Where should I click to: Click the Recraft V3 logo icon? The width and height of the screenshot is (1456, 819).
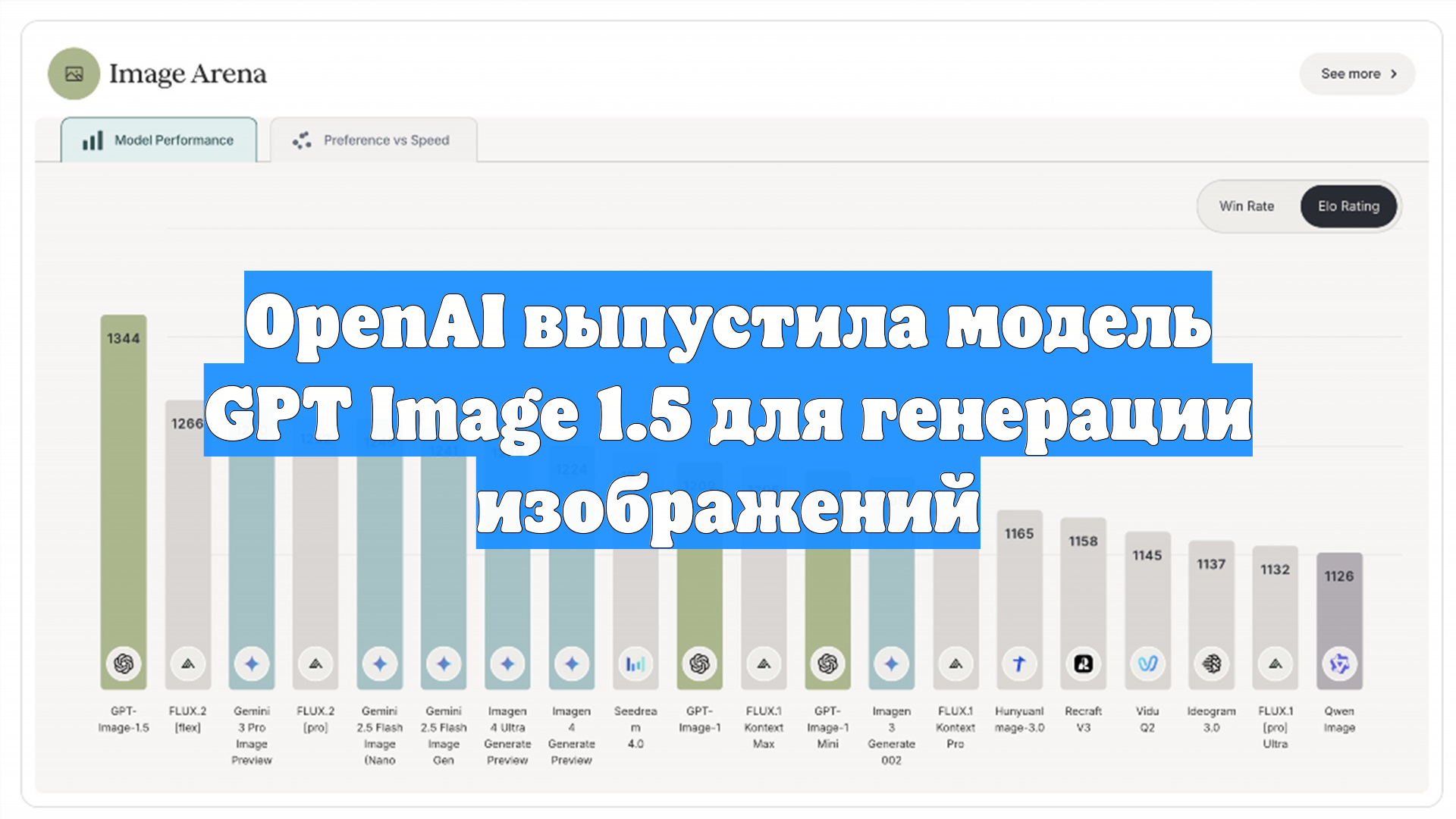coord(1083,664)
